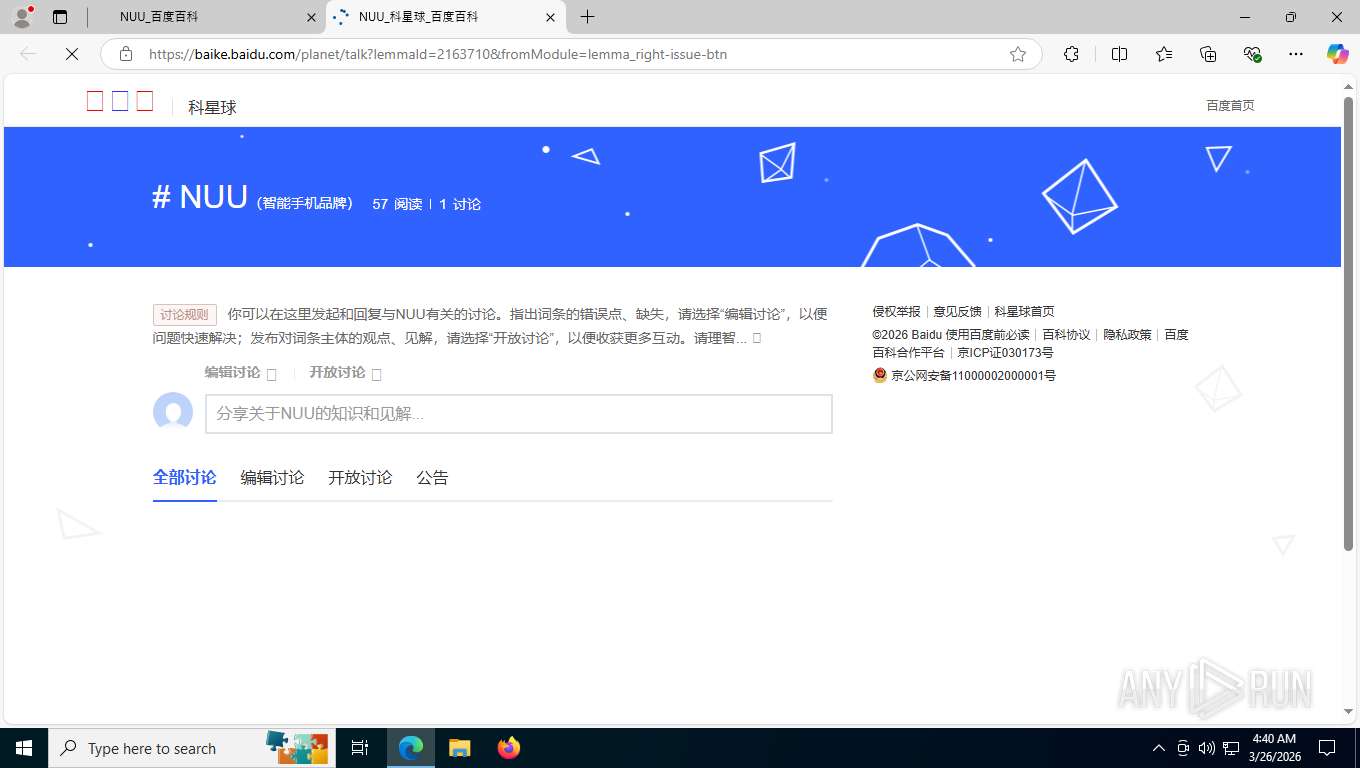Viewport: 1360px width, 768px height.
Task: Open 京ICP证030173号 link
Action: coord(1005,353)
